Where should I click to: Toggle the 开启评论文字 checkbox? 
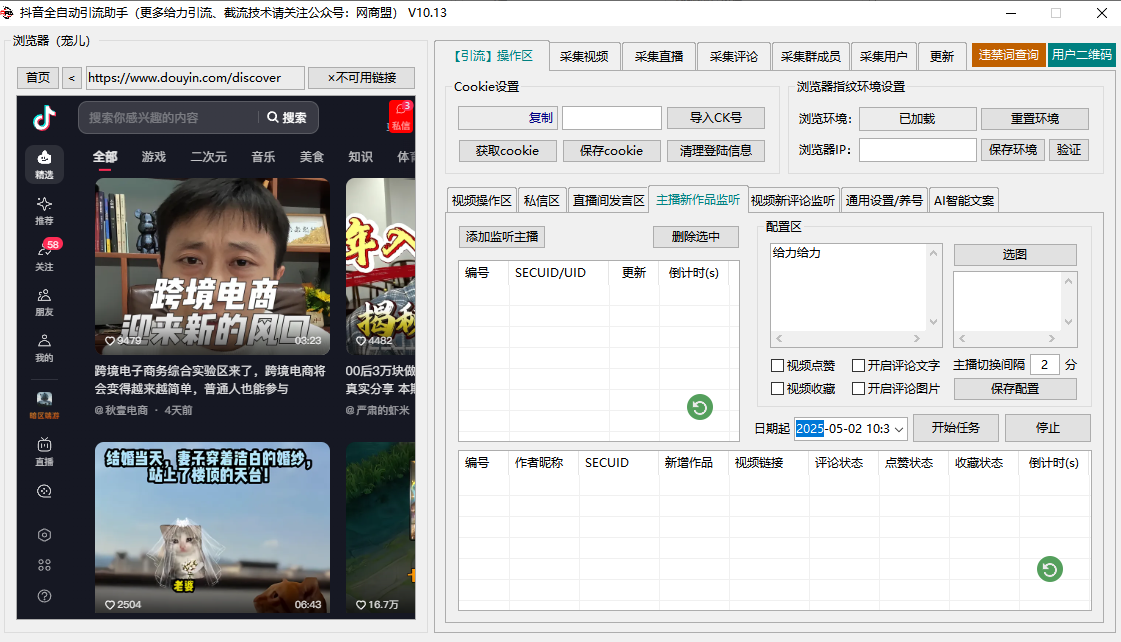(859, 365)
